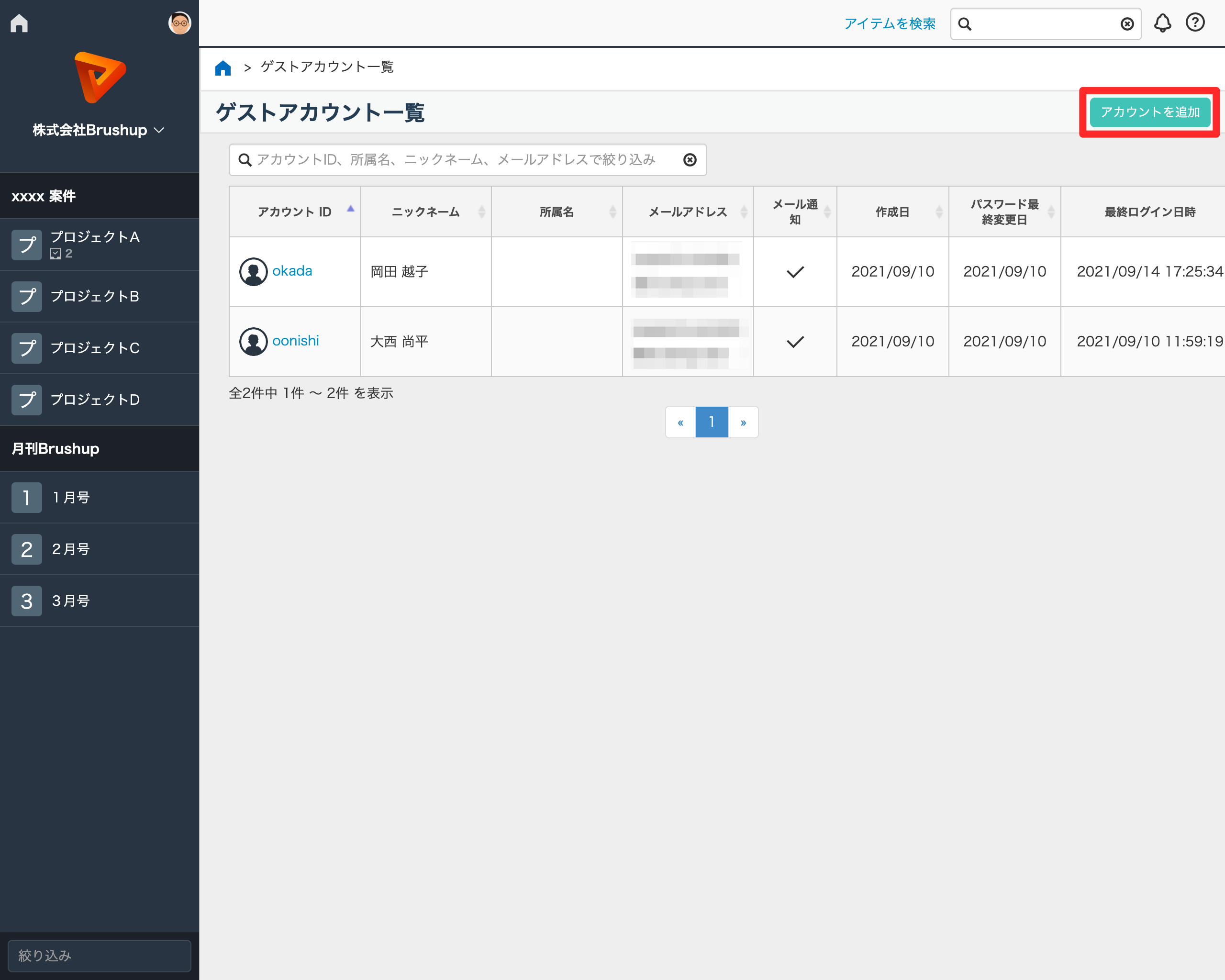Toggle mail notification checkmark for okada
This screenshot has height=980, width=1225.
(795, 272)
